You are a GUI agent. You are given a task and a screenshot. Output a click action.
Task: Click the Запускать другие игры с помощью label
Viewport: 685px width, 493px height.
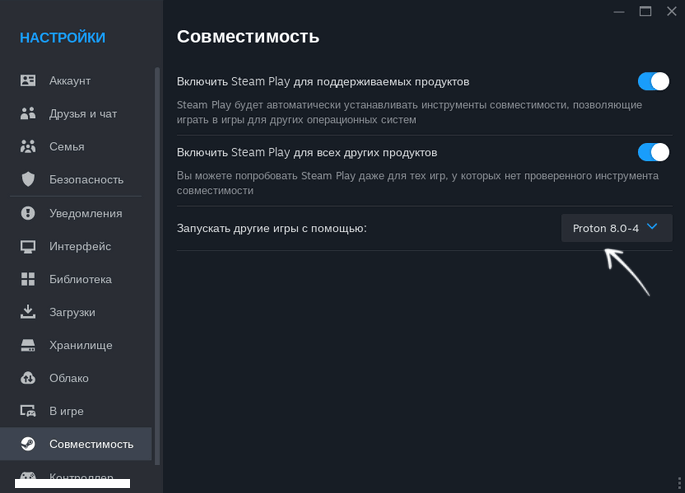pyautogui.click(x=272, y=228)
